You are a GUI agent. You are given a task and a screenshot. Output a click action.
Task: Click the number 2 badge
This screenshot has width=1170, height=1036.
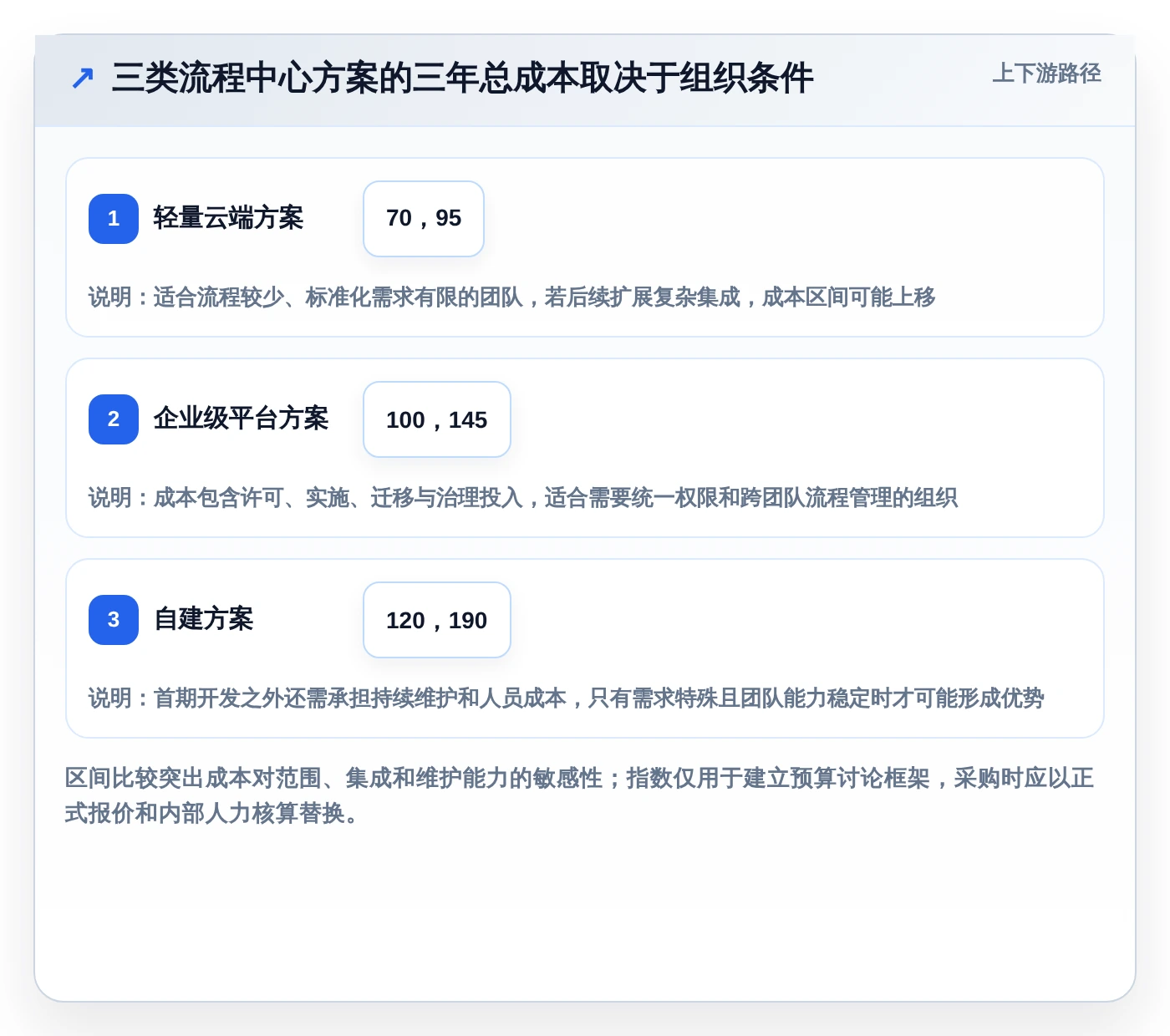pos(114,419)
